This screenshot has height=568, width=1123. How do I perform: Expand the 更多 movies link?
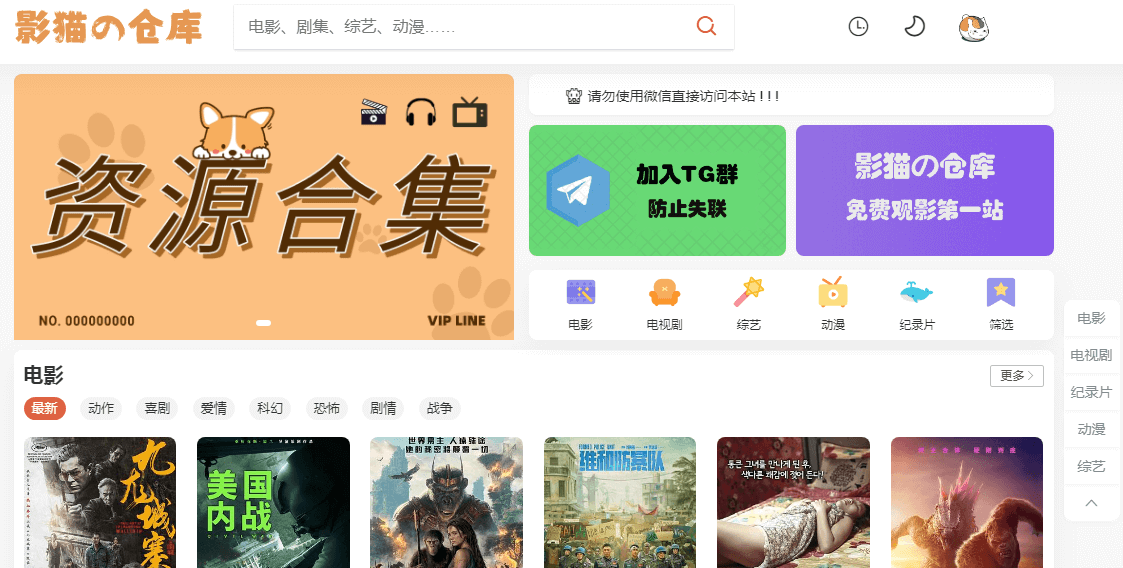(1016, 375)
